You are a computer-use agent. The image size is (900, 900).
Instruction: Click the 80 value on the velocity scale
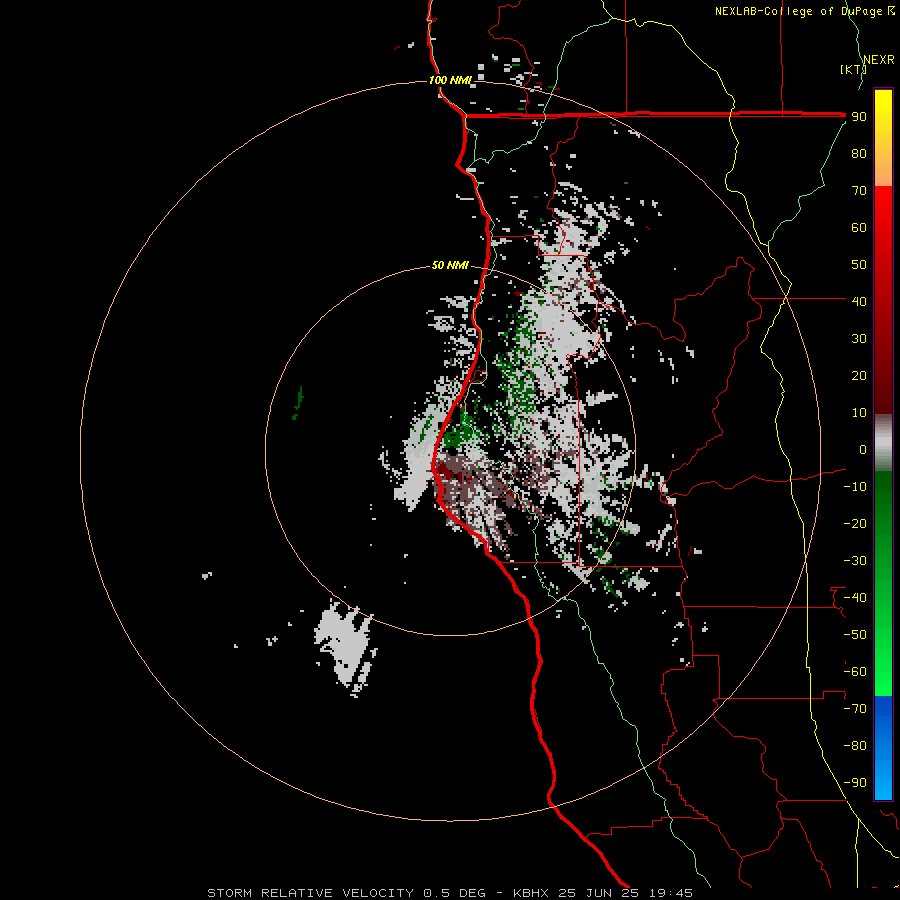(x=859, y=153)
